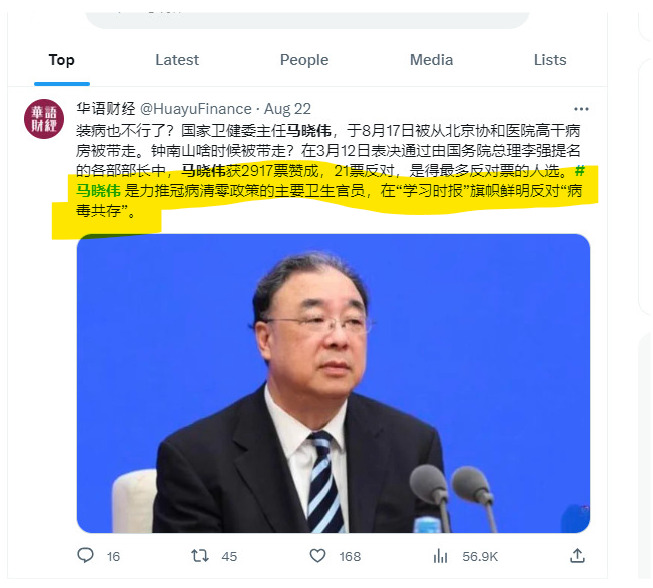Switch to the Media tab
Screen dimensions: 653x588
click(431, 60)
